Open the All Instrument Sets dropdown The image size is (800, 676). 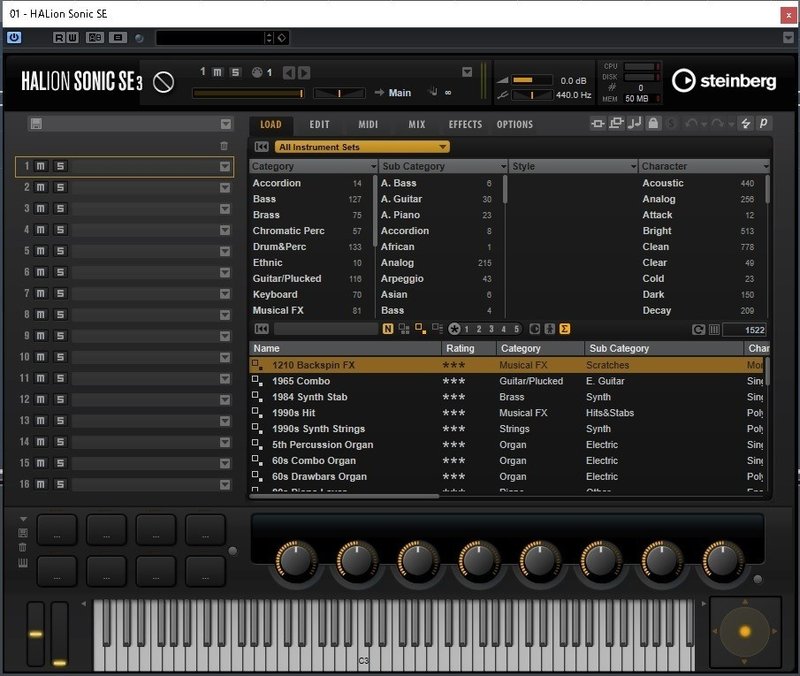(x=362, y=147)
